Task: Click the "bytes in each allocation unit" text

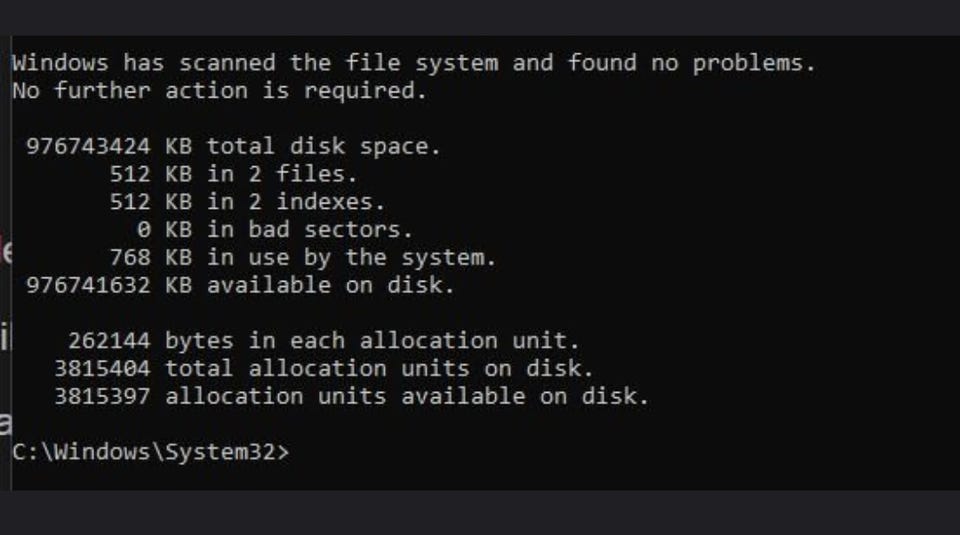Action: click(x=372, y=340)
